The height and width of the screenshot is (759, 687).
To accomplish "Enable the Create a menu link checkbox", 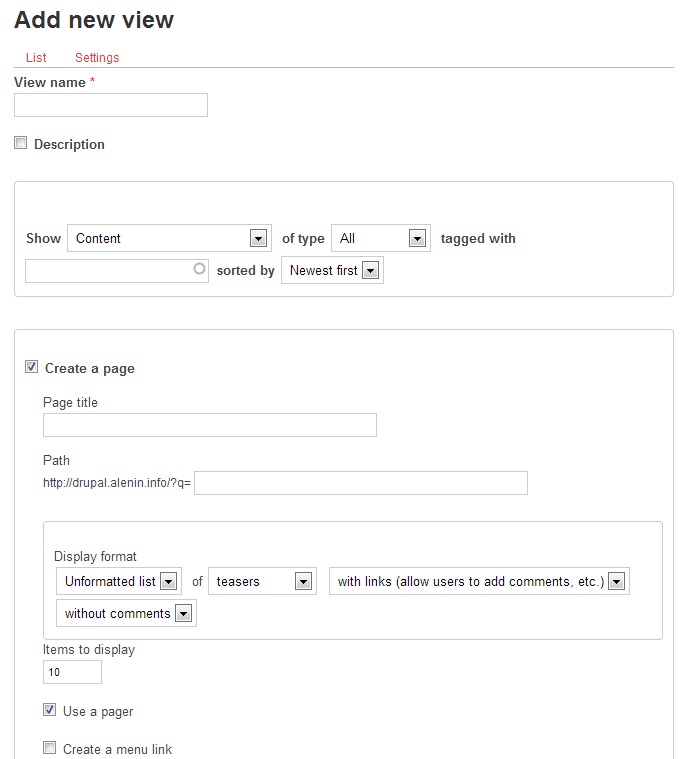I will (x=49, y=748).
